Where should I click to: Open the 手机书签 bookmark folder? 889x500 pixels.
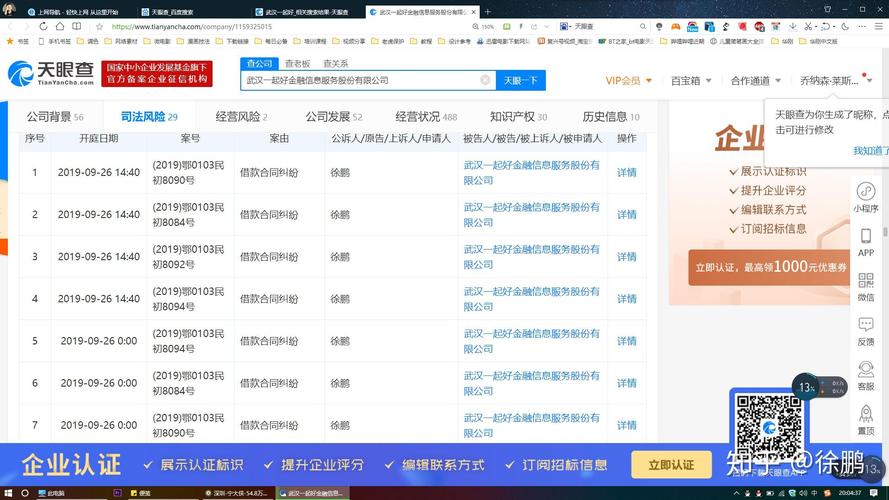click(x=54, y=41)
